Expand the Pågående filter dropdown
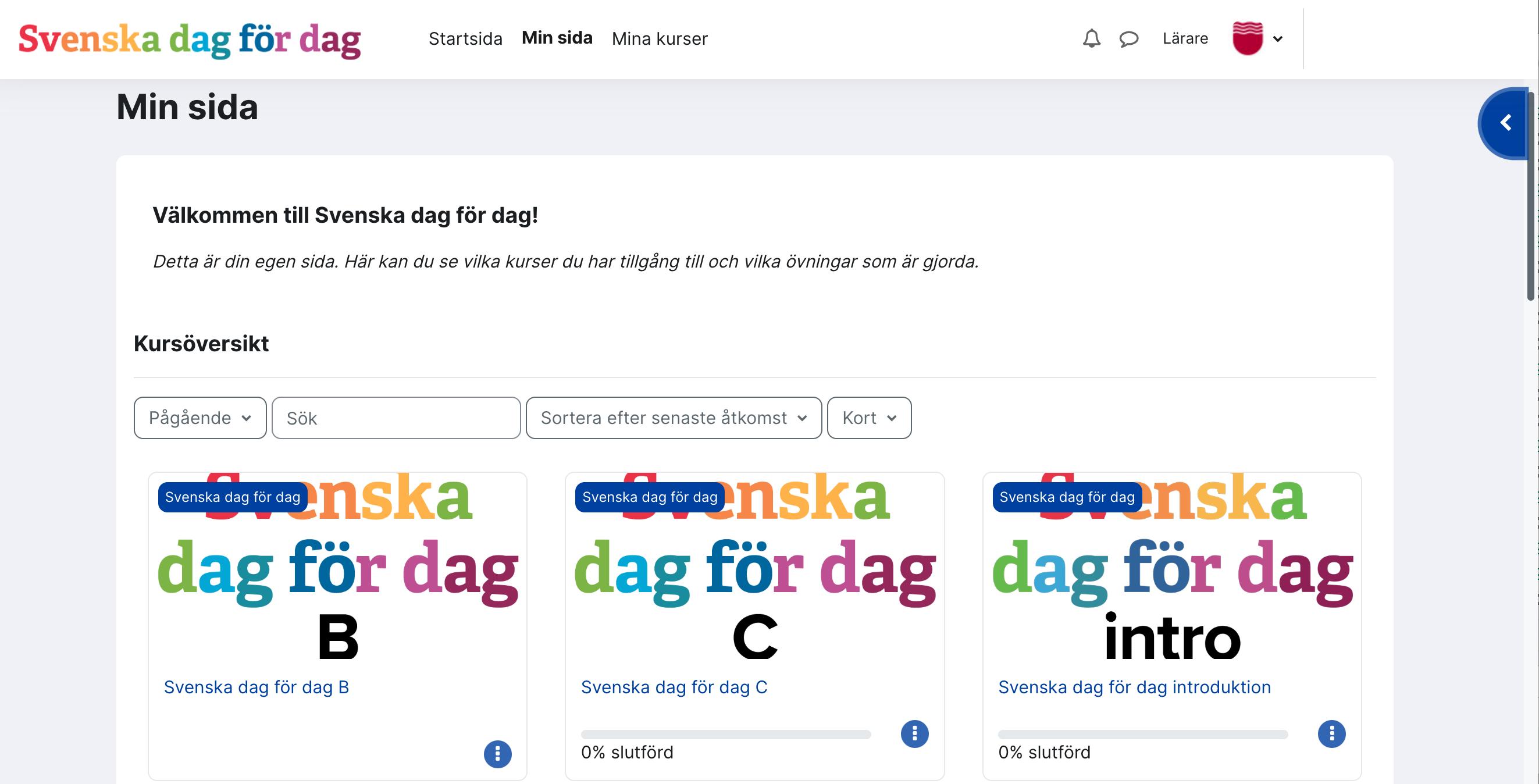Viewport: 1539px width, 784px height. point(199,418)
